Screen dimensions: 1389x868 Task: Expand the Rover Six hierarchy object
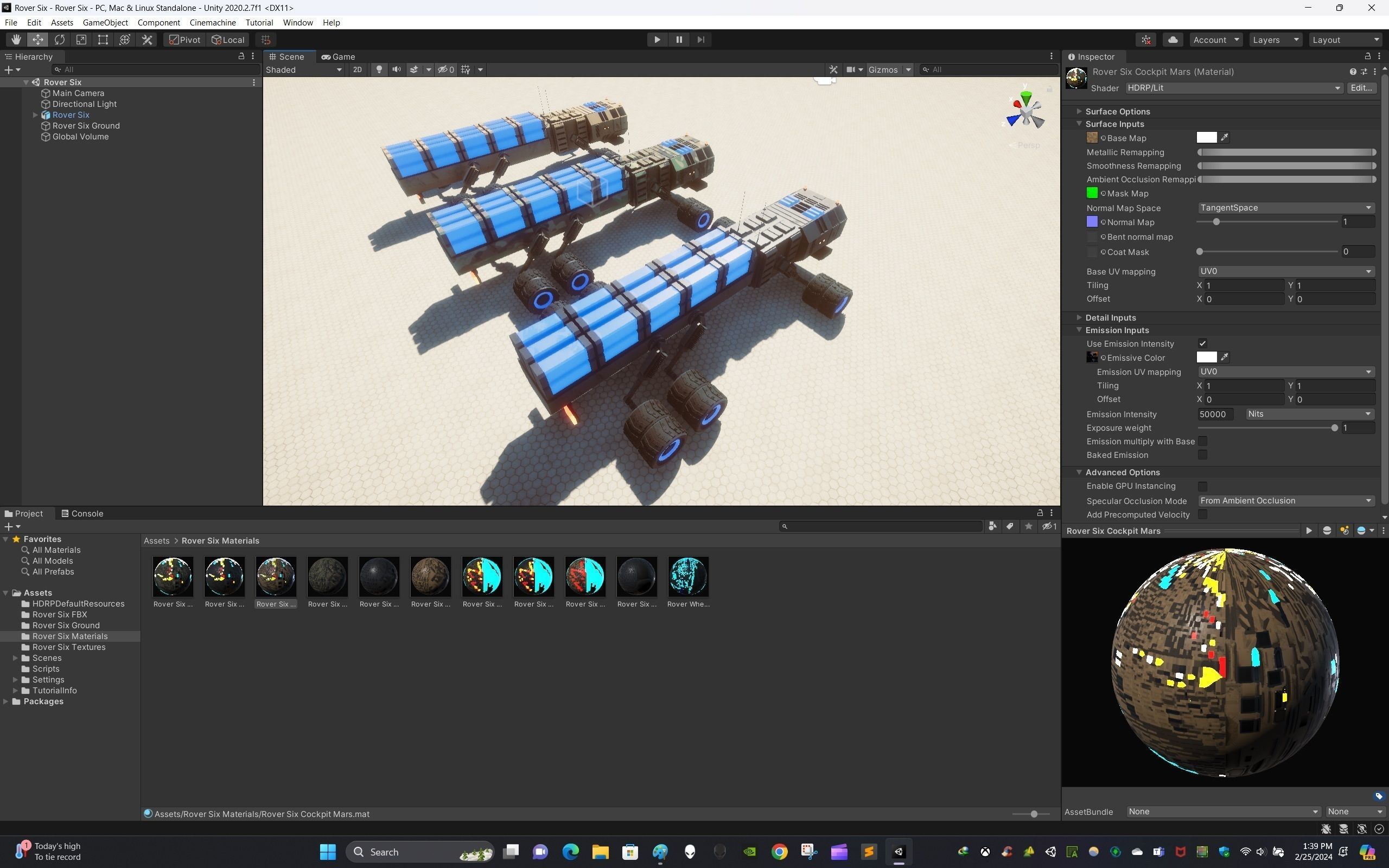click(36, 115)
